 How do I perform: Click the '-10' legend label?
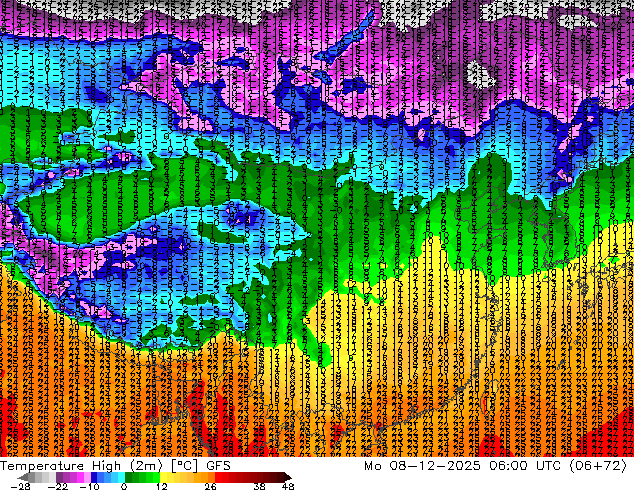(x=89, y=486)
